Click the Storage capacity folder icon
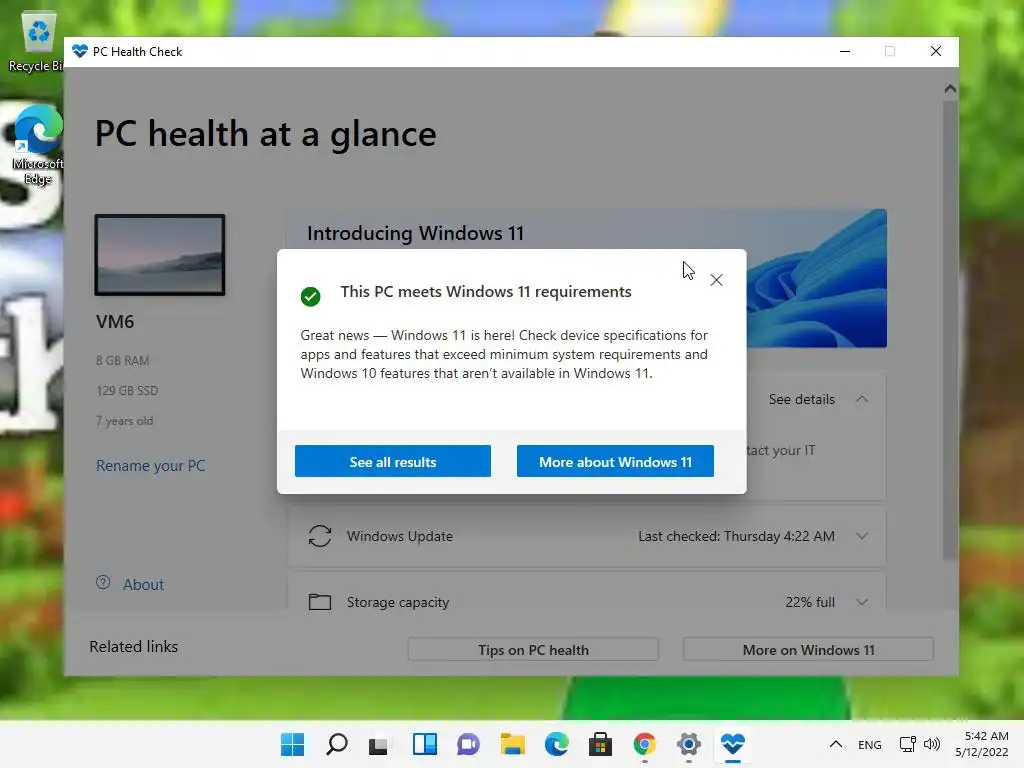The width and height of the screenshot is (1024, 768). point(320,601)
